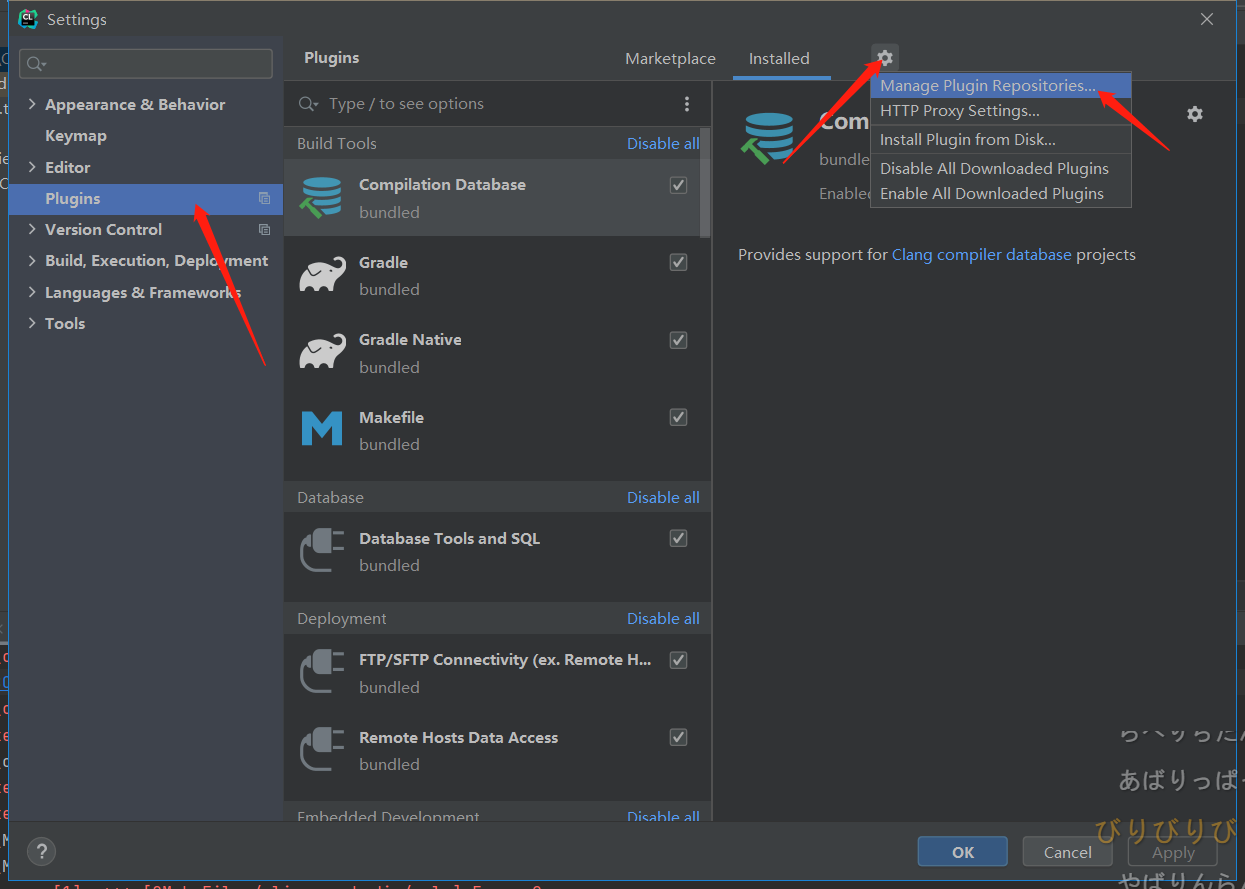Screen dimensions: 1245x889
Task: Uncheck the Makefile plugin checkbox
Action: pos(678,417)
